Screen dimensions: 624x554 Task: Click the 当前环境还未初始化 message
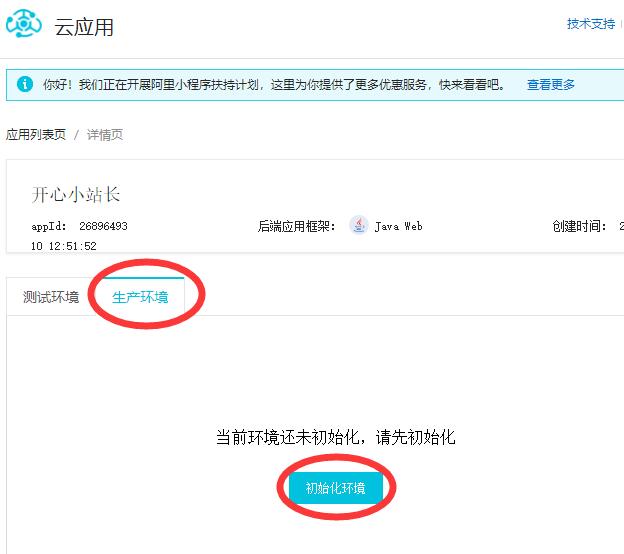tap(335, 437)
